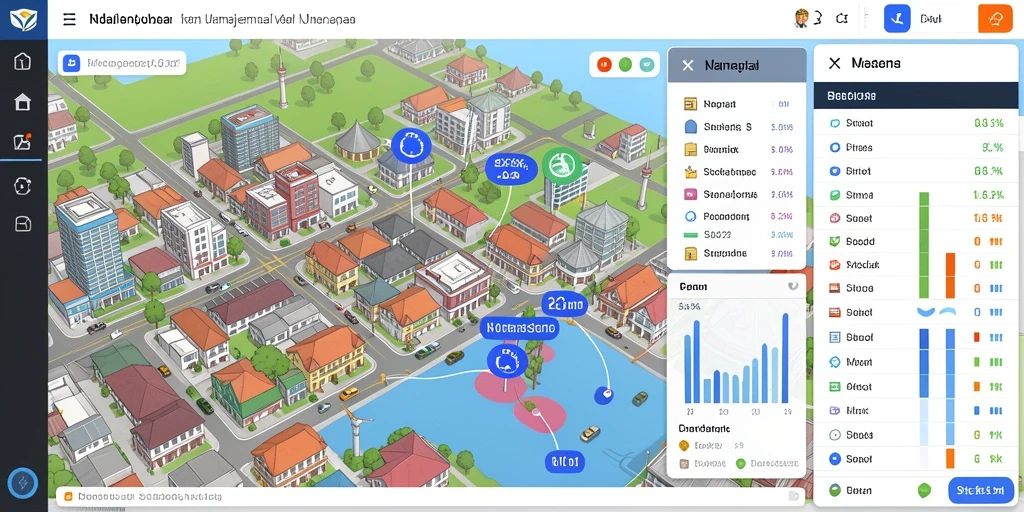Open the sidebar folder icon with red dot
Viewport: 1024px width, 512px height.
click(x=22, y=142)
